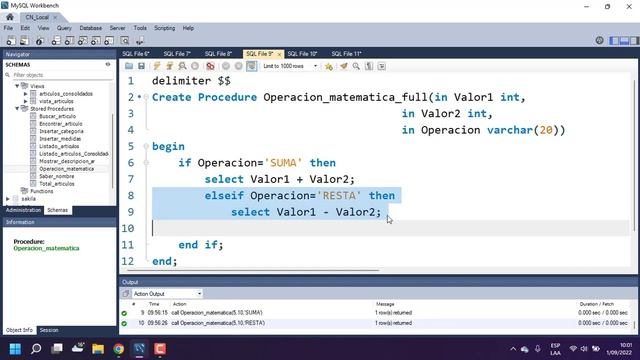640x360 pixels.
Task: Click the horizontal scrollbar under the editor
Action: tap(253, 270)
